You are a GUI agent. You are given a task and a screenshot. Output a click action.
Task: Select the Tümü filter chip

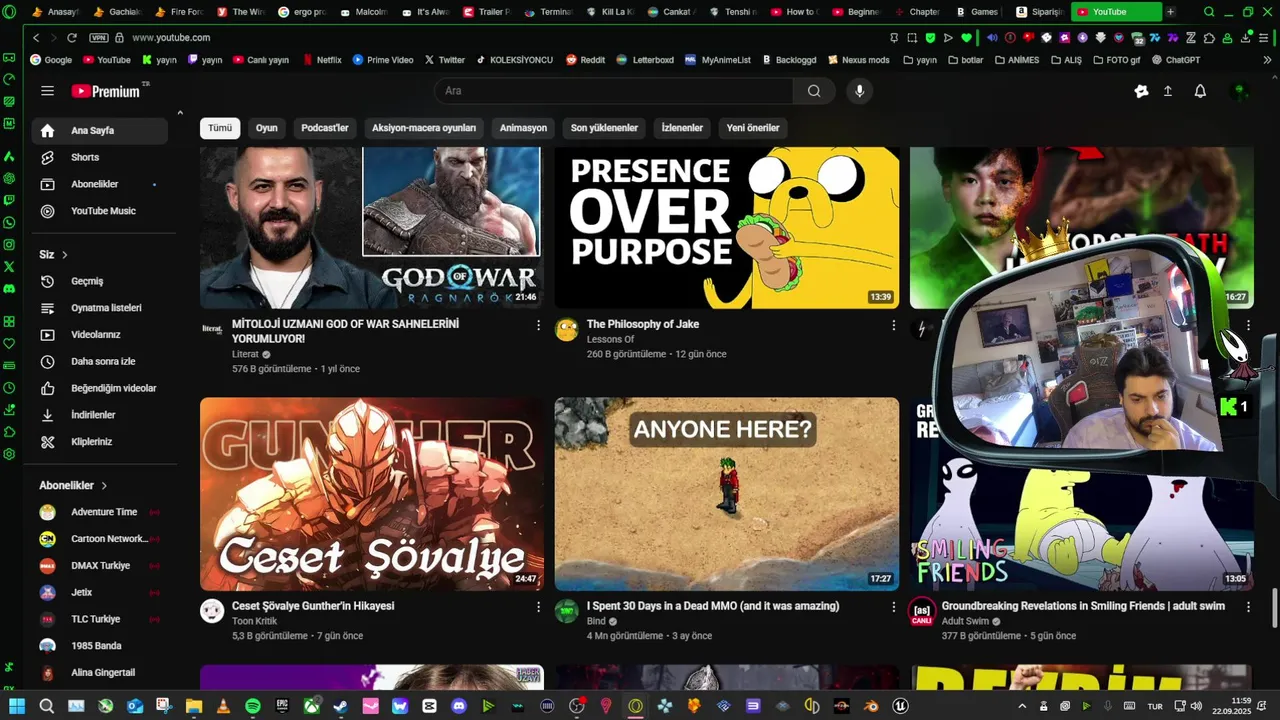pyautogui.click(x=220, y=128)
